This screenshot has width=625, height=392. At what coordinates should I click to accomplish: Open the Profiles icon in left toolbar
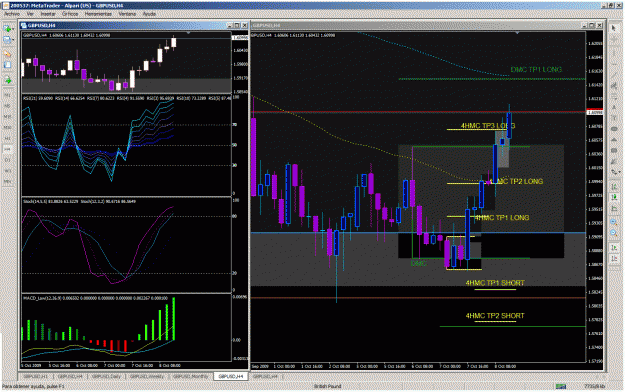7,40
